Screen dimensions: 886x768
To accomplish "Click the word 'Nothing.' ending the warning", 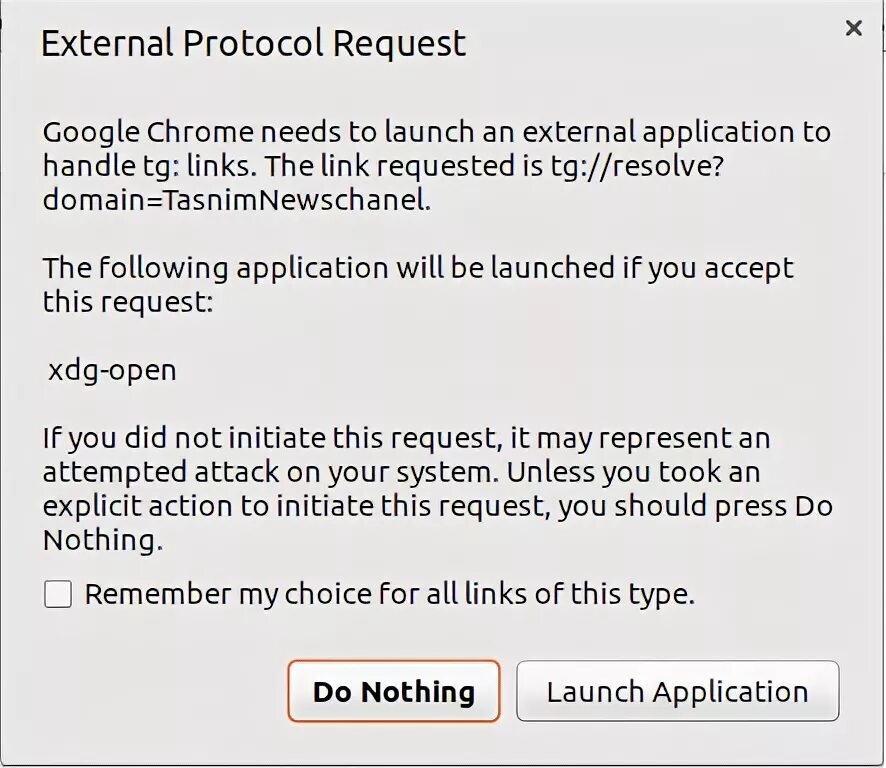I will pos(102,541).
